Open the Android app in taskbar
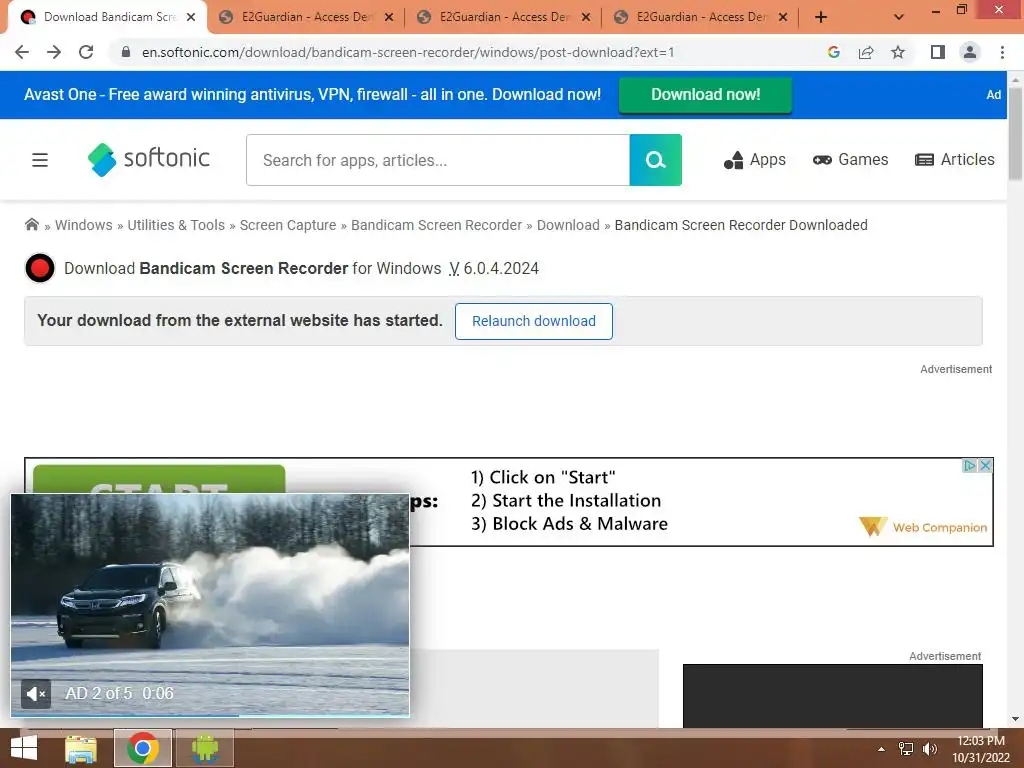The height and width of the screenshot is (768, 1024). (x=204, y=748)
